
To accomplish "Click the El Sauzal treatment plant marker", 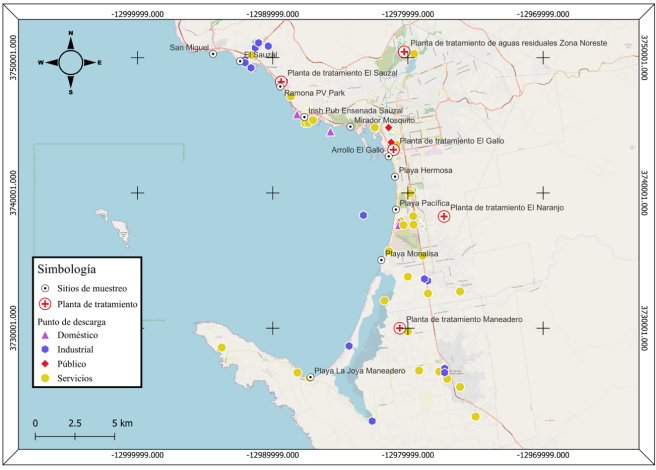I will [282, 82].
